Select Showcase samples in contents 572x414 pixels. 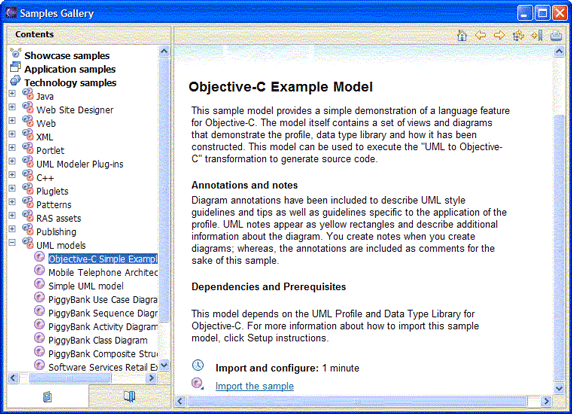point(67,55)
